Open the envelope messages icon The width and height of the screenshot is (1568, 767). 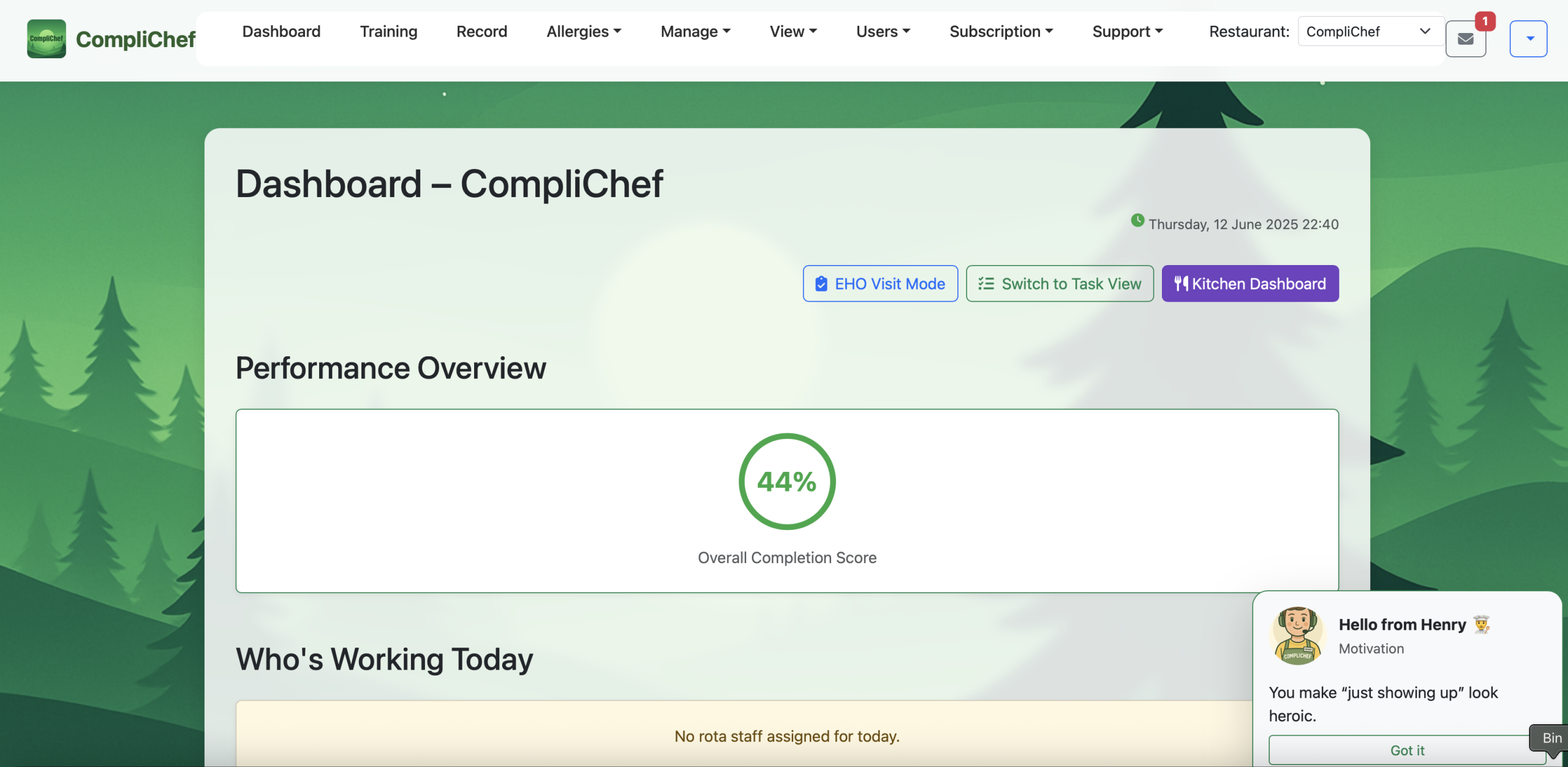[x=1465, y=39]
